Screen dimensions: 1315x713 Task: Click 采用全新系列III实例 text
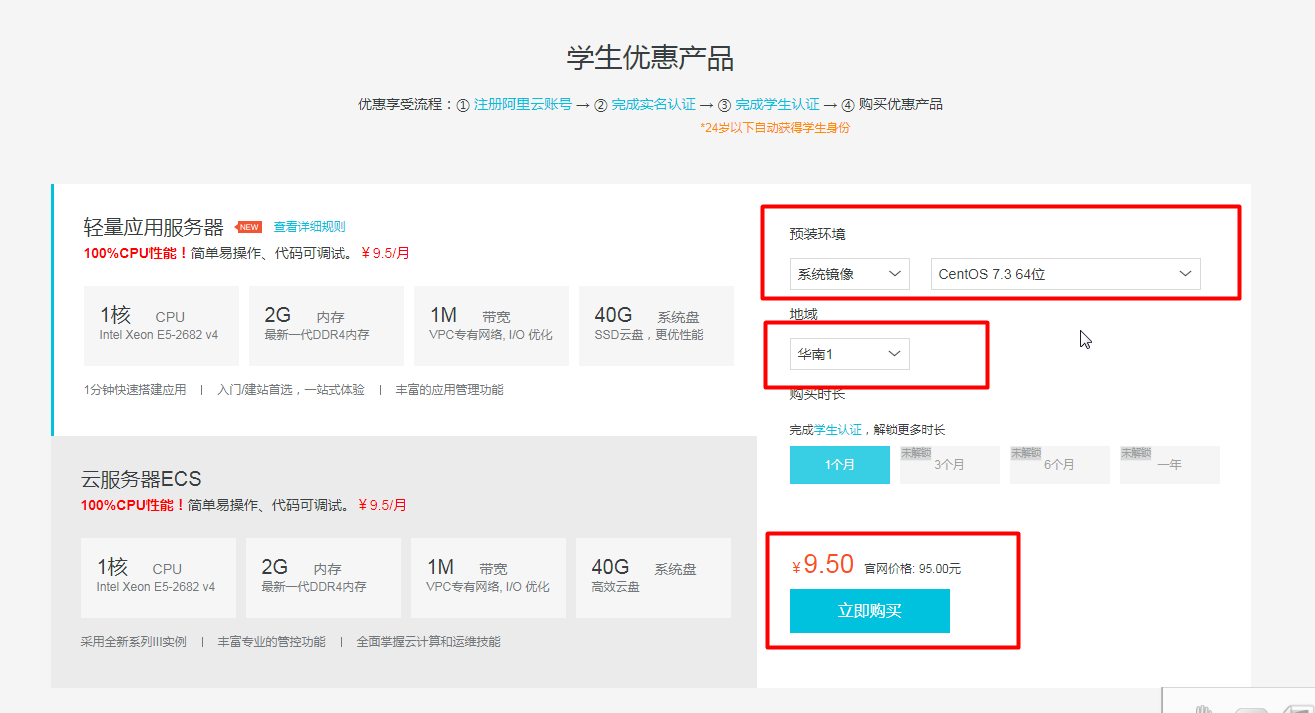134,642
